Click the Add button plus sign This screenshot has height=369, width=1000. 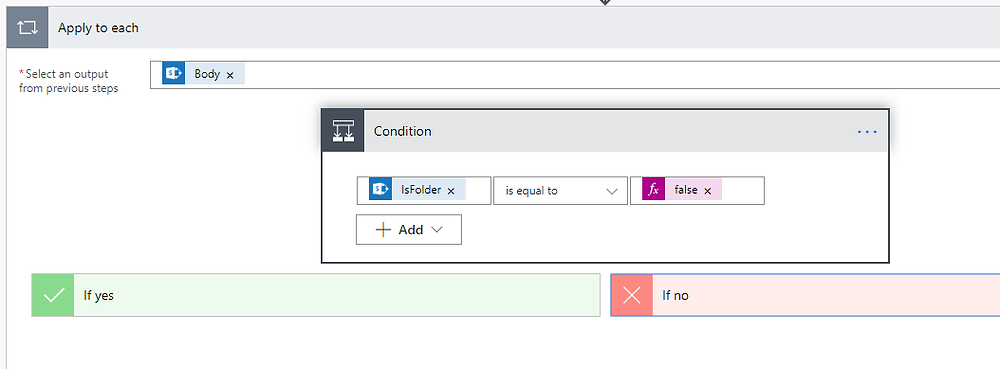point(383,230)
